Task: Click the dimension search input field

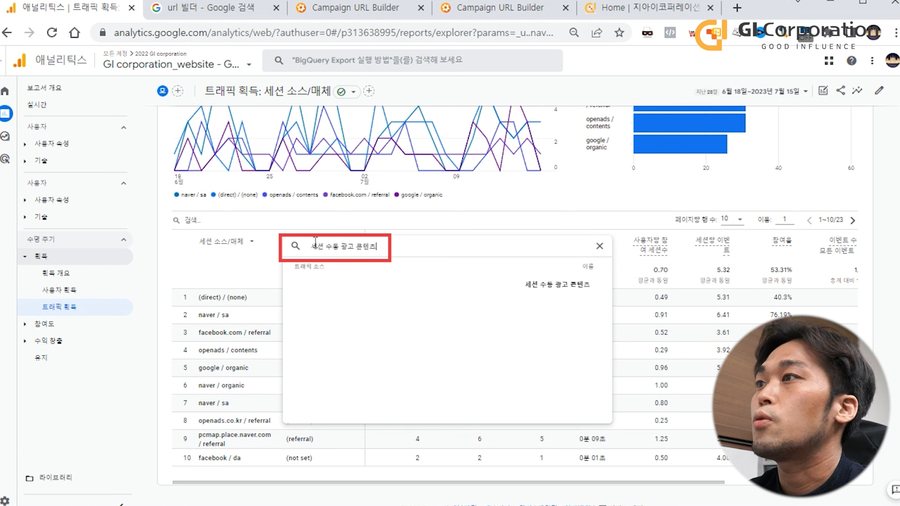Action: click(448, 246)
